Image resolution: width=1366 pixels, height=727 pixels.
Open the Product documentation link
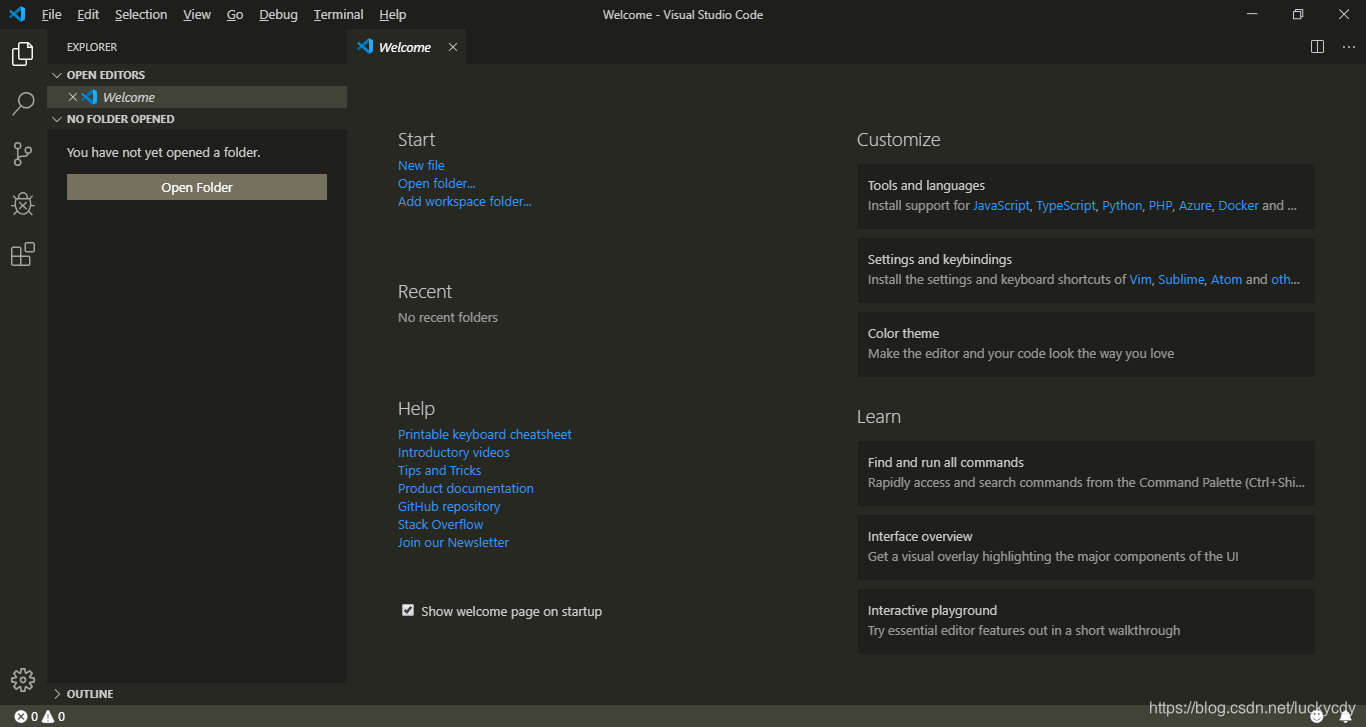coord(466,489)
